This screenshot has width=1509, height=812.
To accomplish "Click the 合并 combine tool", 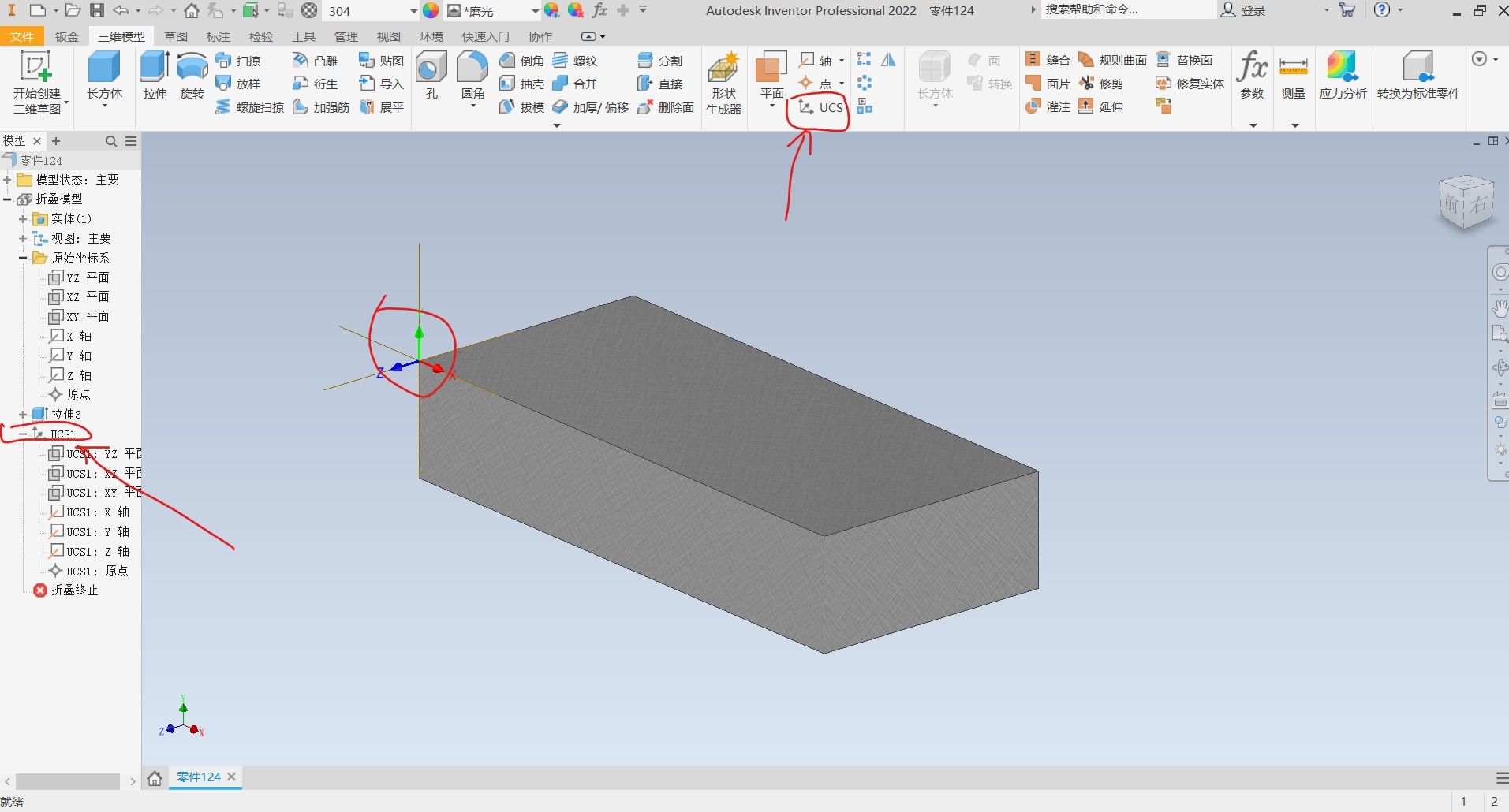I will click(x=575, y=84).
